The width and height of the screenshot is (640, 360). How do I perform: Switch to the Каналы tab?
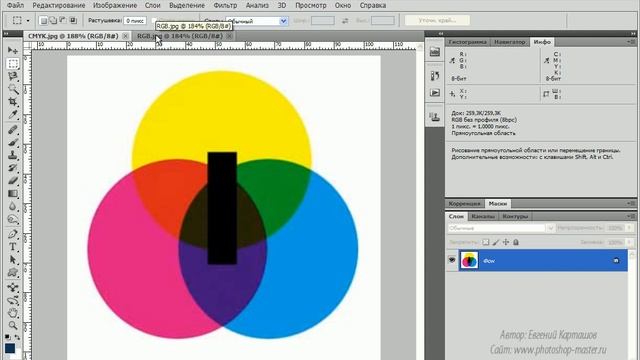pos(483,216)
